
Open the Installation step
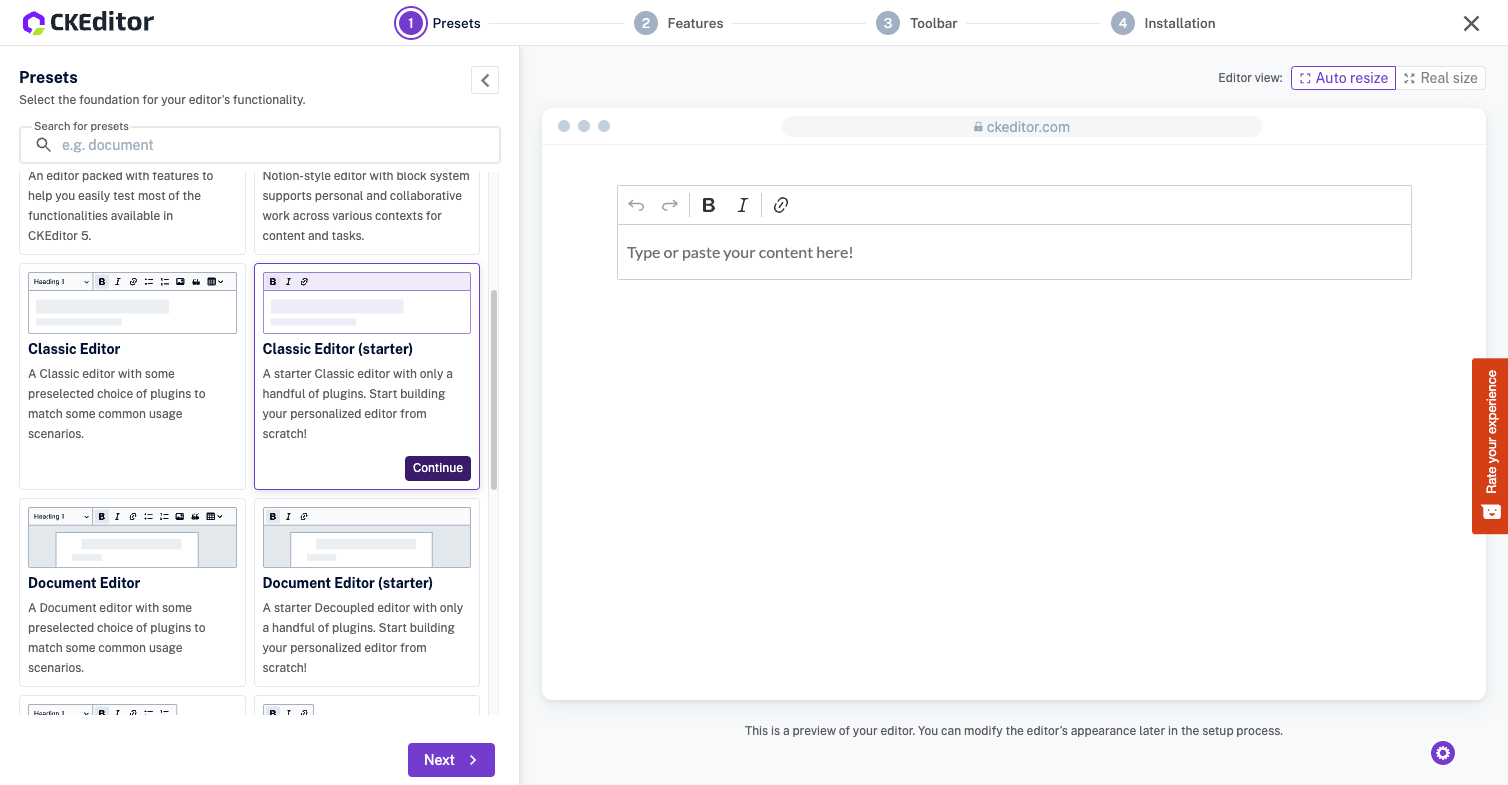pos(1164,23)
